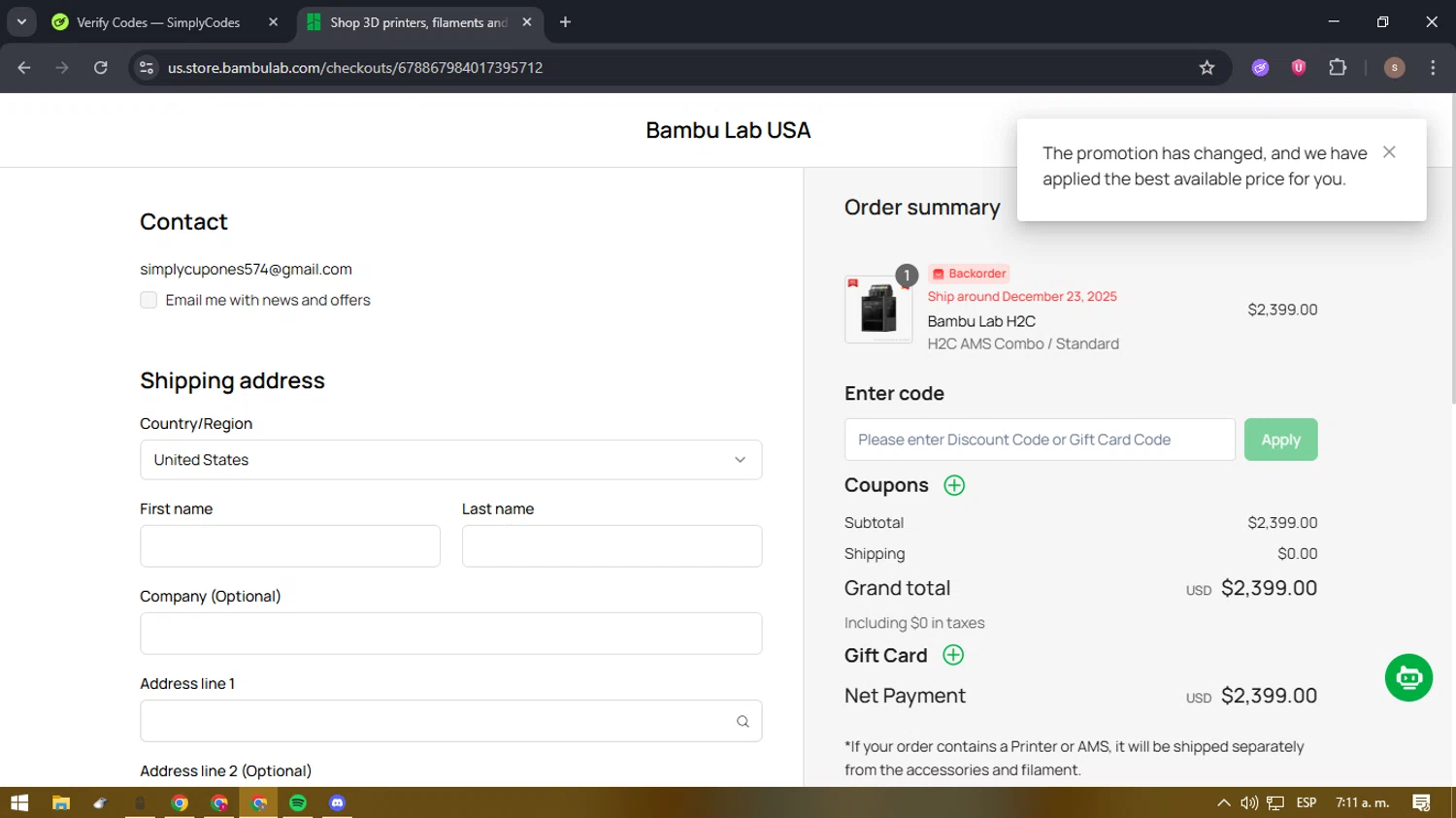The width and height of the screenshot is (1456, 818).
Task: View site information icon in address bar
Action: 147,68
